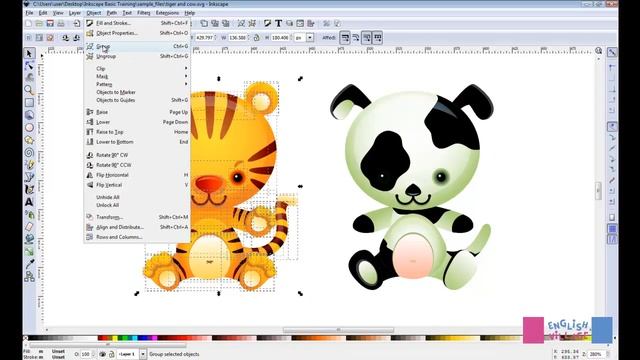The width and height of the screenshot is (640, 360).
Task: Pick the red palette swatch
Action: pos(105,338)
